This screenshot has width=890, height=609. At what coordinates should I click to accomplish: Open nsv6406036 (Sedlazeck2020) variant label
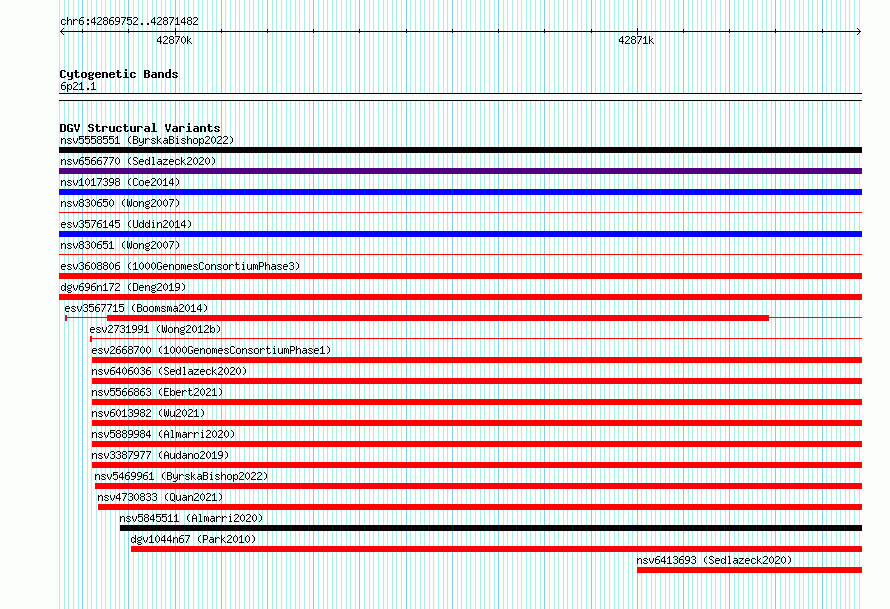(169, 371)
